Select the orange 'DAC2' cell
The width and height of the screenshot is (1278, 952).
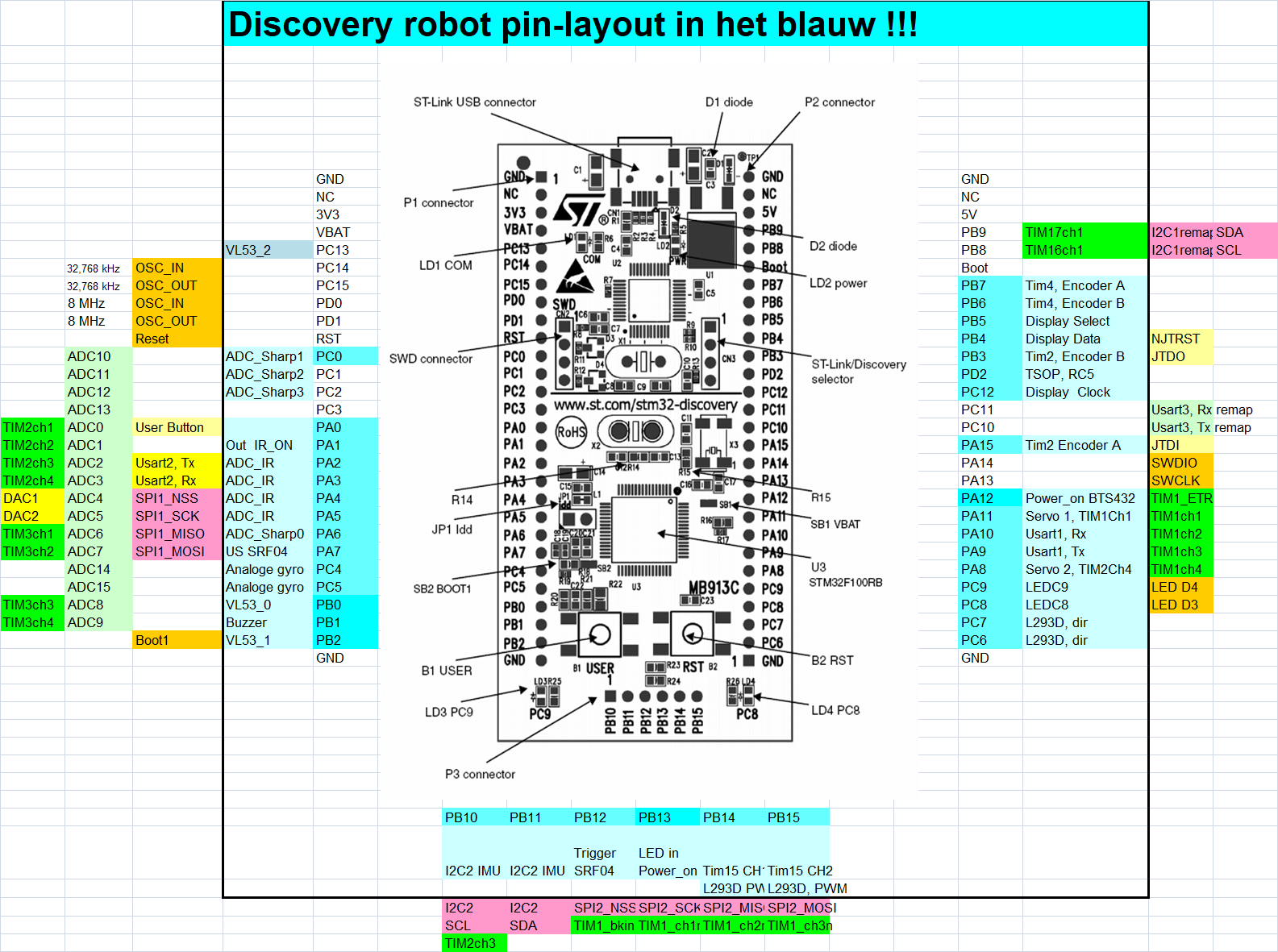(32, 516)
